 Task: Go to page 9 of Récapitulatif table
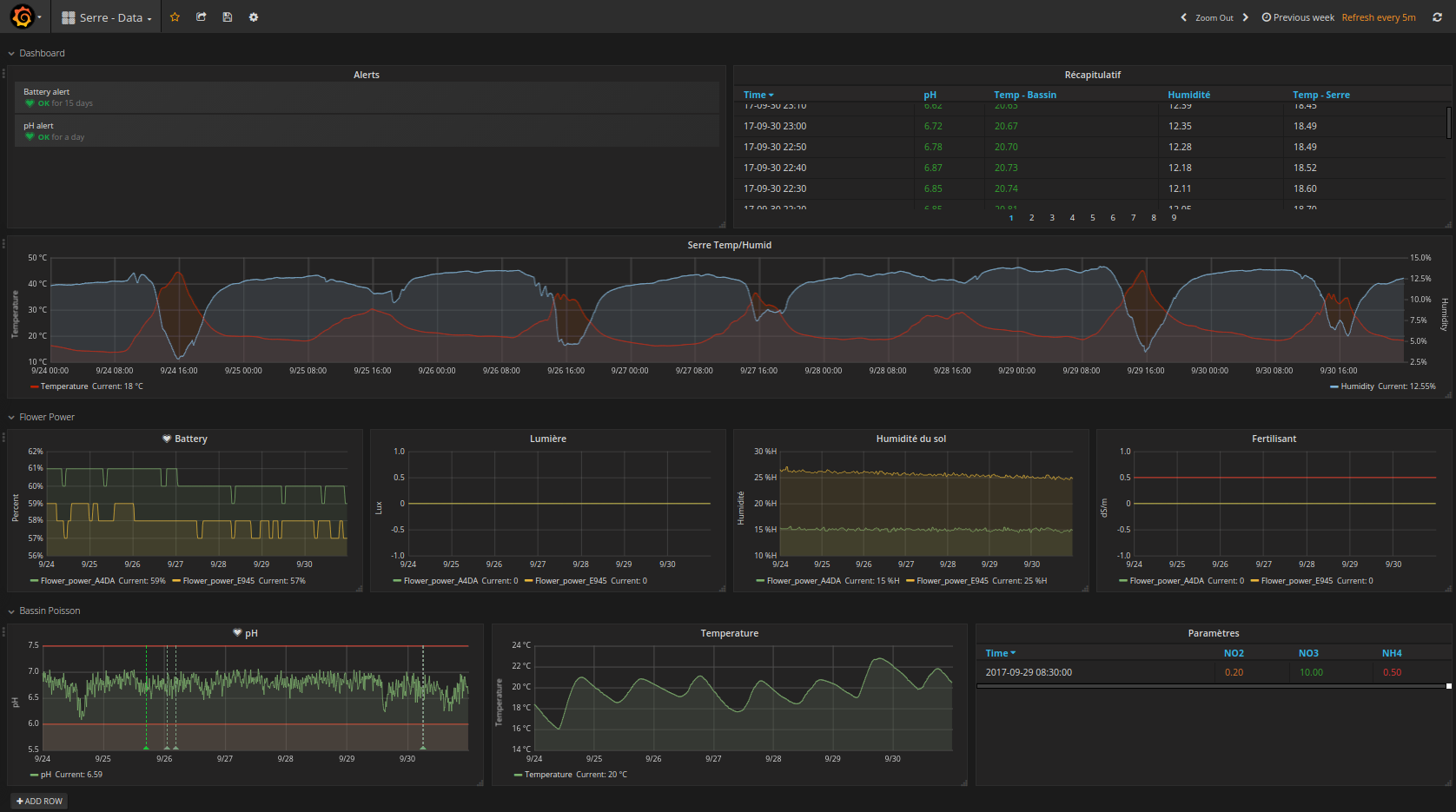[1174, 218]
